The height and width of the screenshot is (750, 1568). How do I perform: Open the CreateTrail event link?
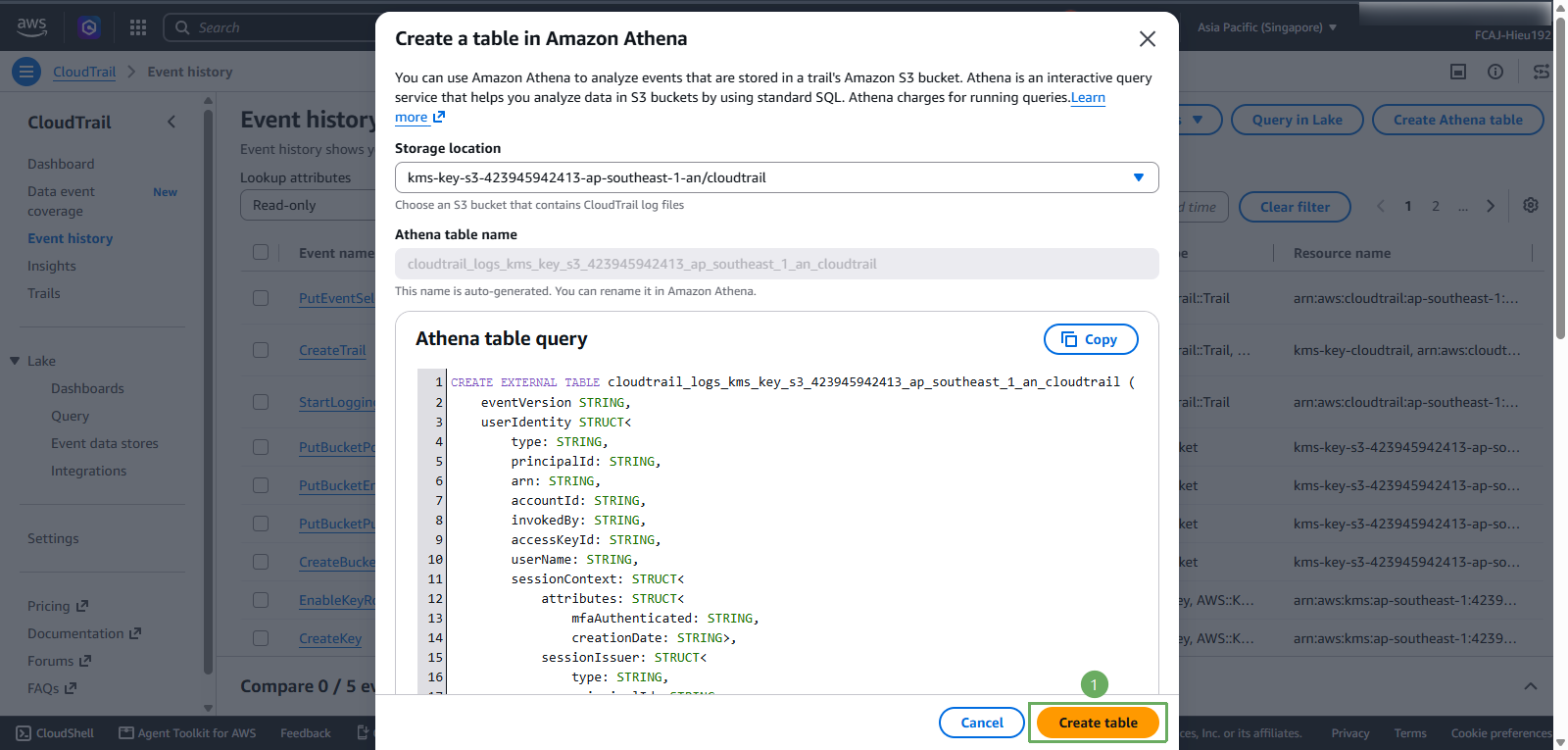point(332,350)
